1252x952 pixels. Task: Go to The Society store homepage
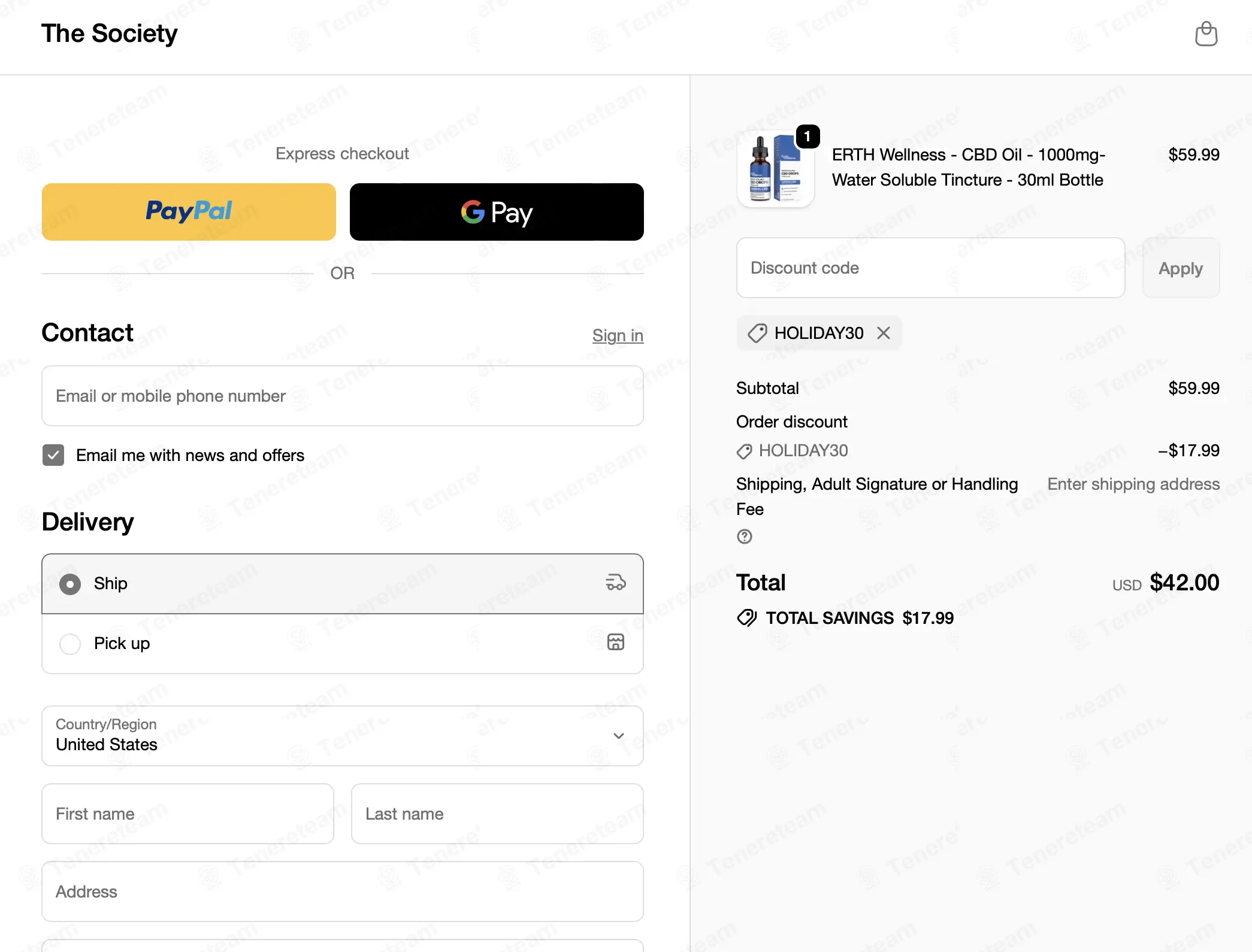[110, 34]
